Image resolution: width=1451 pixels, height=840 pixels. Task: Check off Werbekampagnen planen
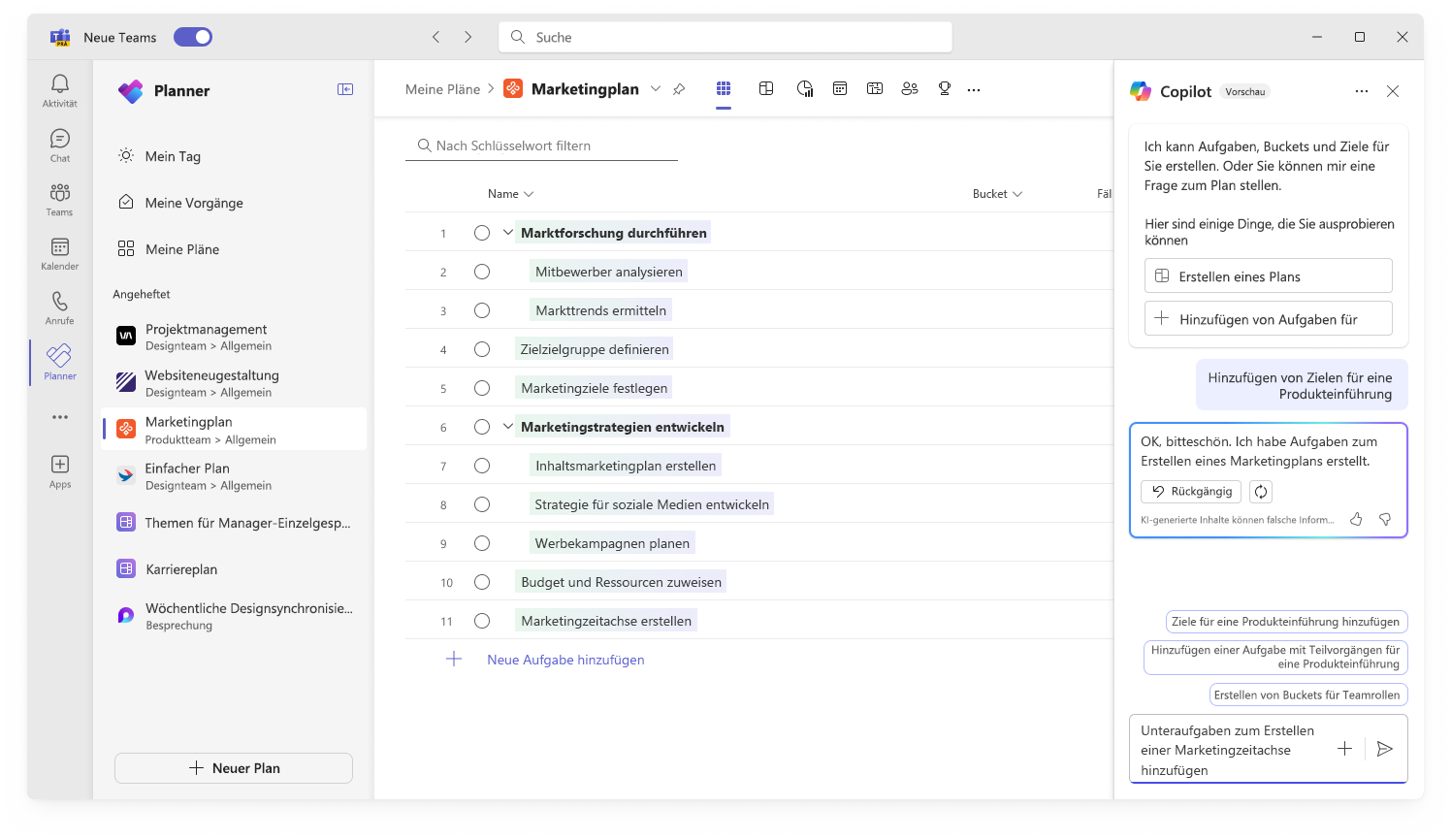tap(482, 543)
